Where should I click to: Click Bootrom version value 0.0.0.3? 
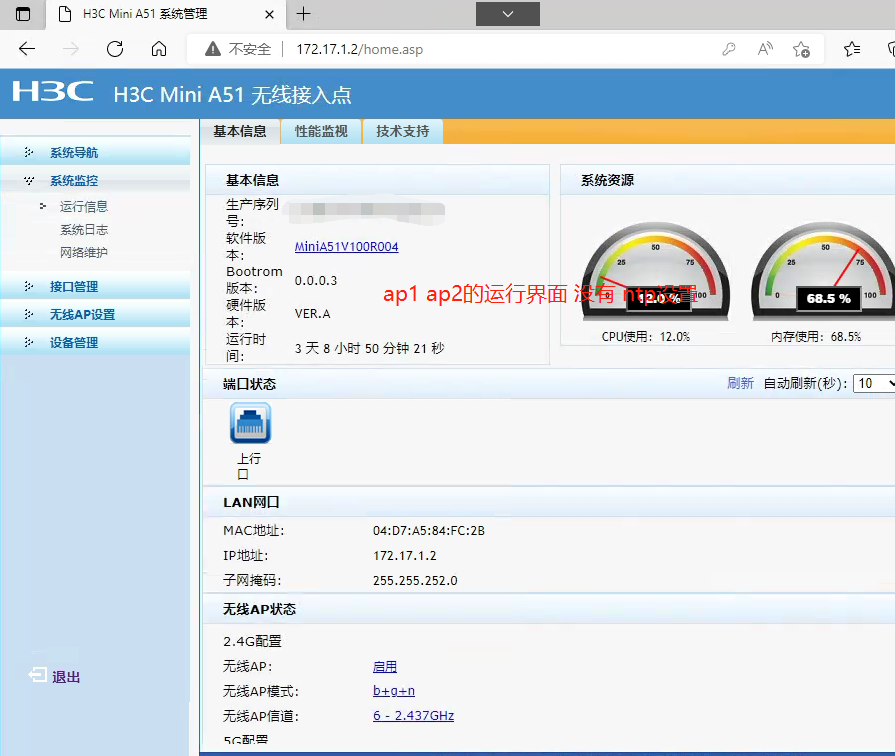[316, 280]
